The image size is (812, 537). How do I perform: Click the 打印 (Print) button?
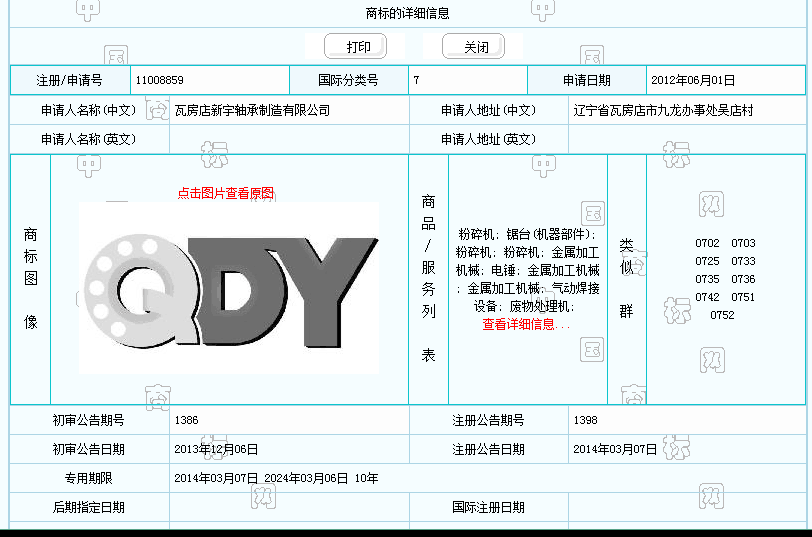pos(355,47)
